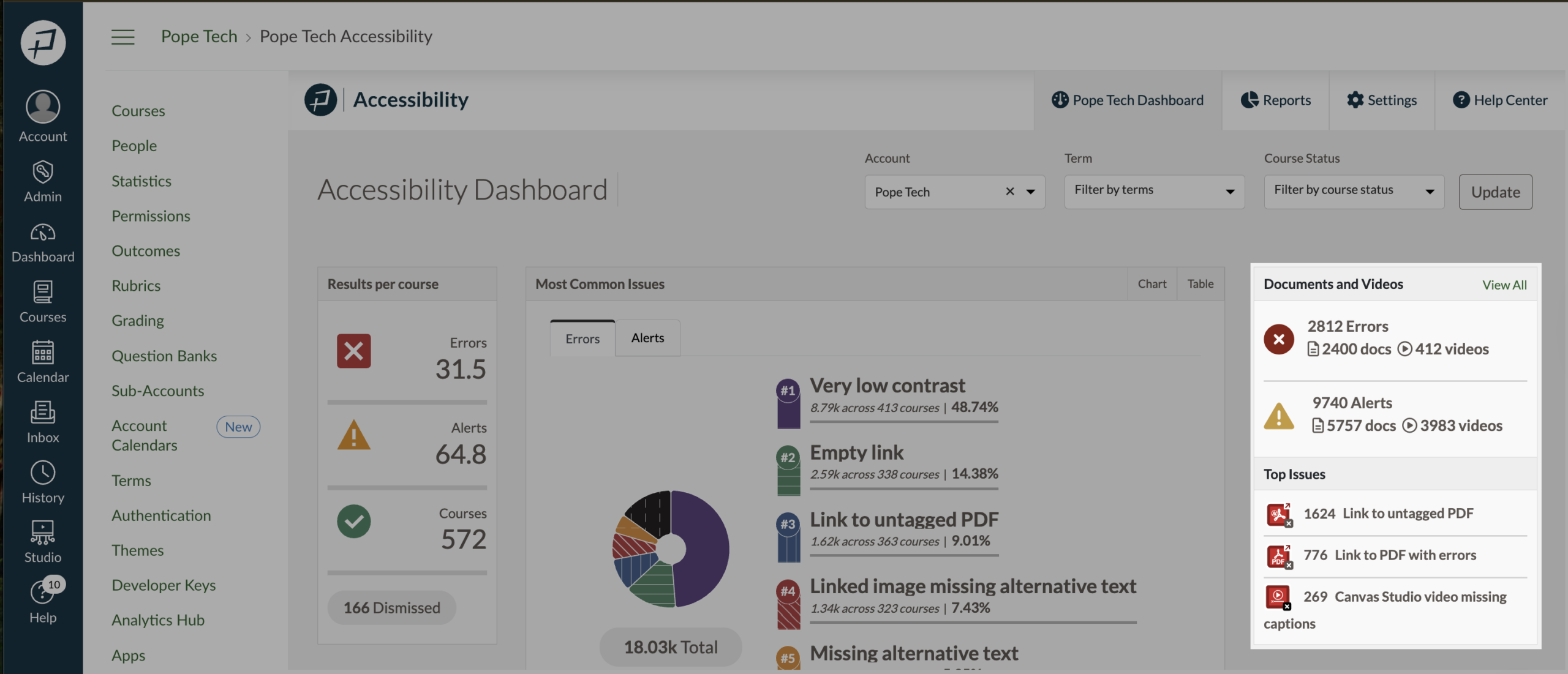Open the Inbox icon in sidebar
The height and width of the screenshot is (674, 1568).
point(43,413)
